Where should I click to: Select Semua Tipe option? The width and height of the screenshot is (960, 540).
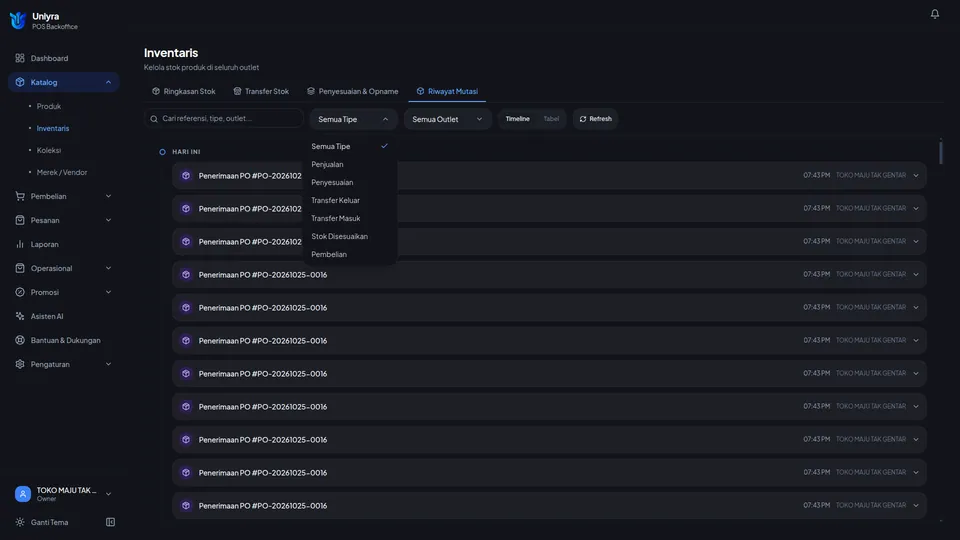tap(350, 146)
